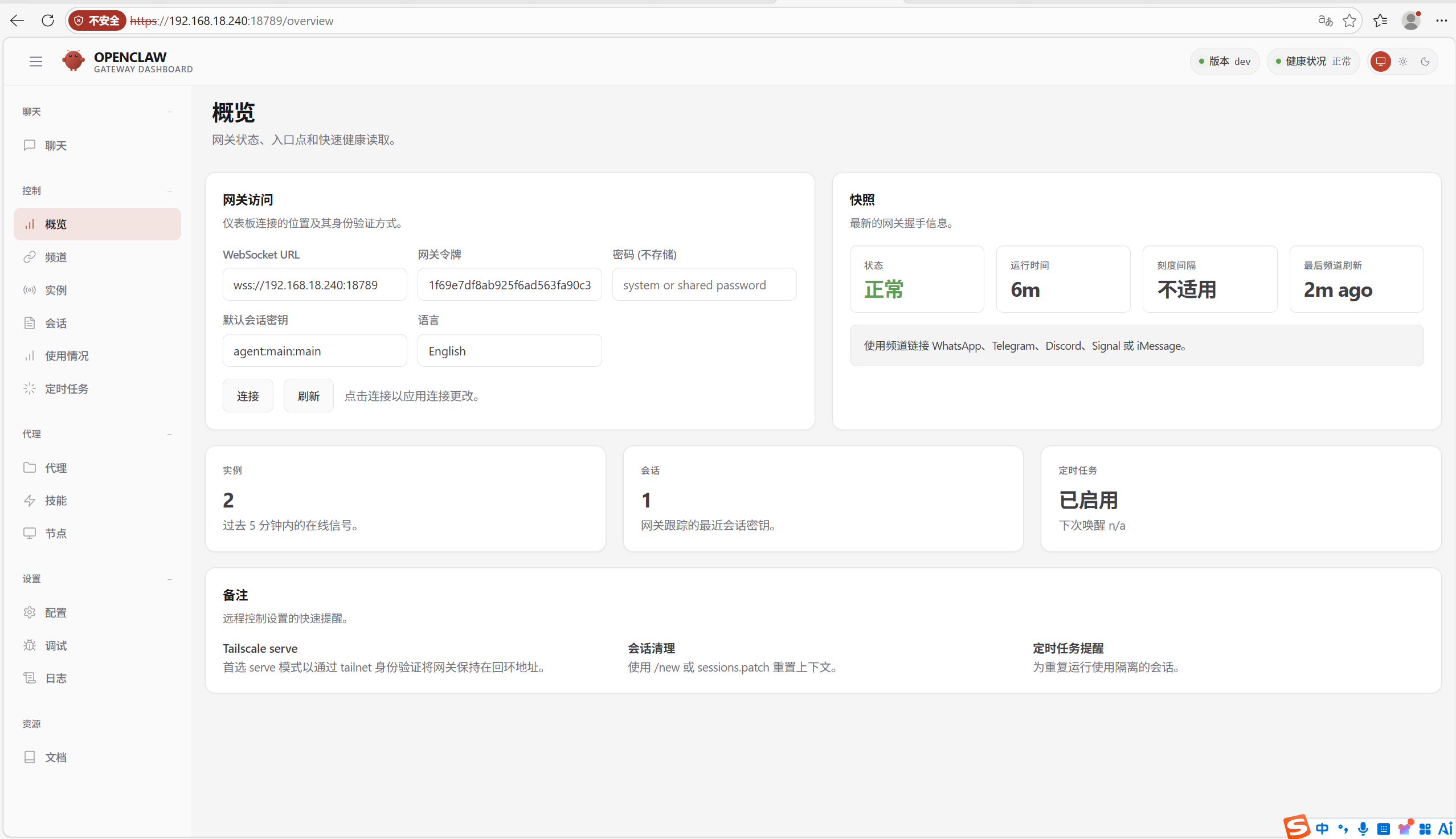Switch to system theme monitor button

(1380, 61)
